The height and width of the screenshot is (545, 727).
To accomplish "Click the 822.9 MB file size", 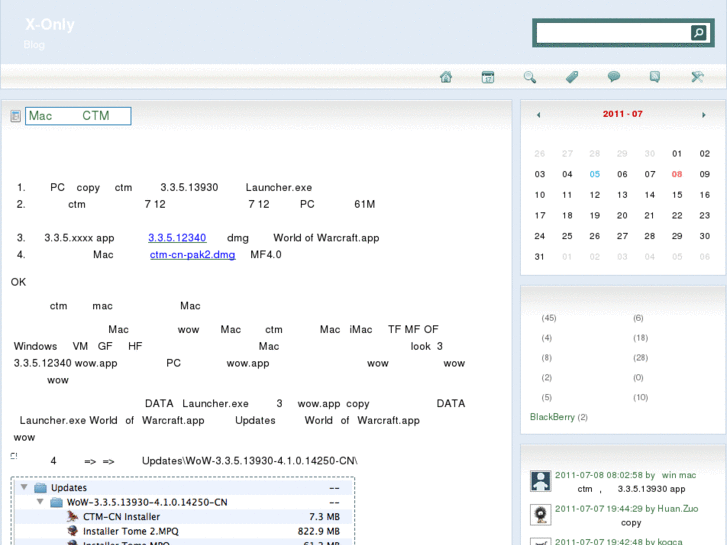I will pyautogui.click(x=319, y=531).
